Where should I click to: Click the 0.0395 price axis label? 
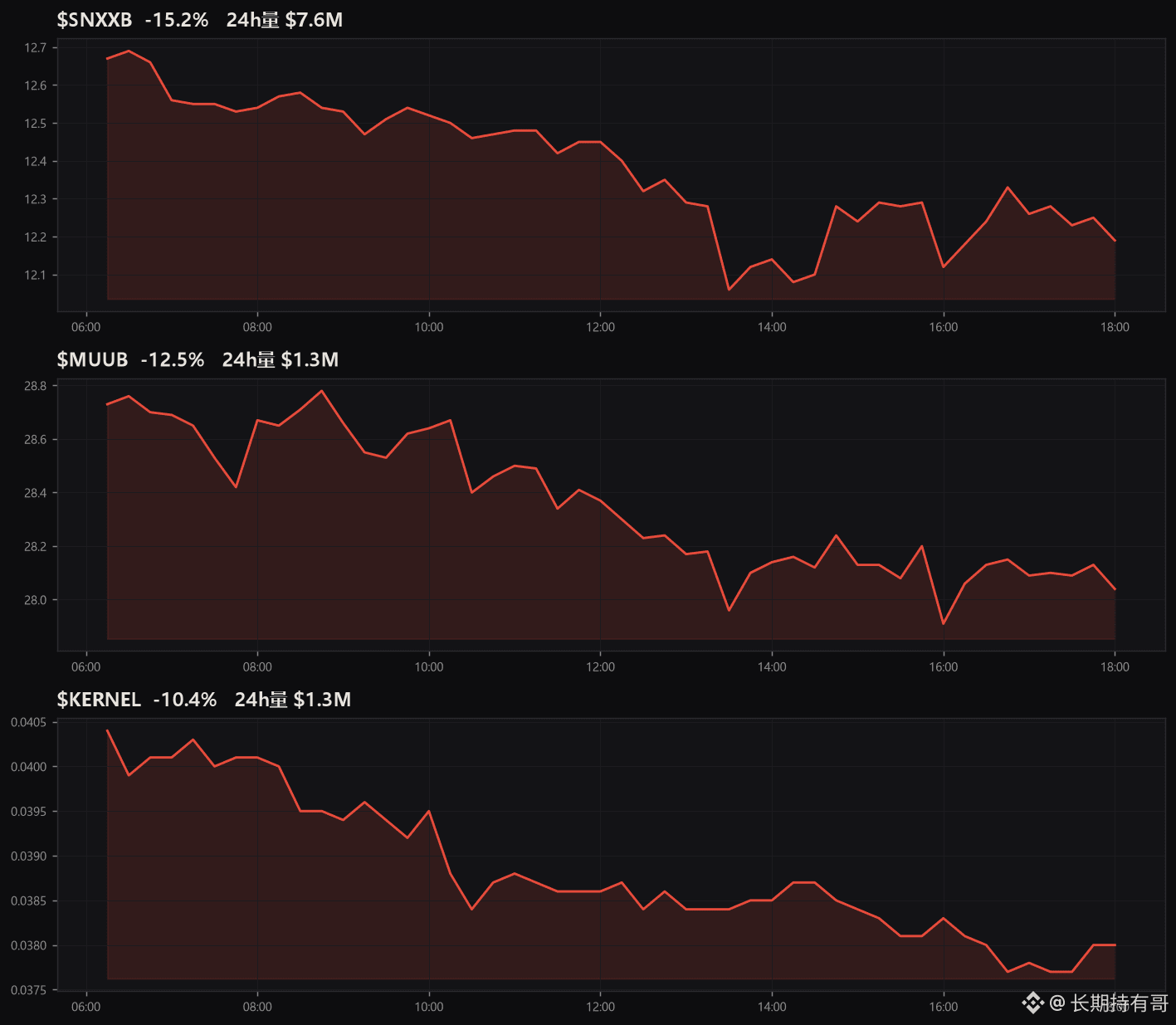(x=29, y=812)
